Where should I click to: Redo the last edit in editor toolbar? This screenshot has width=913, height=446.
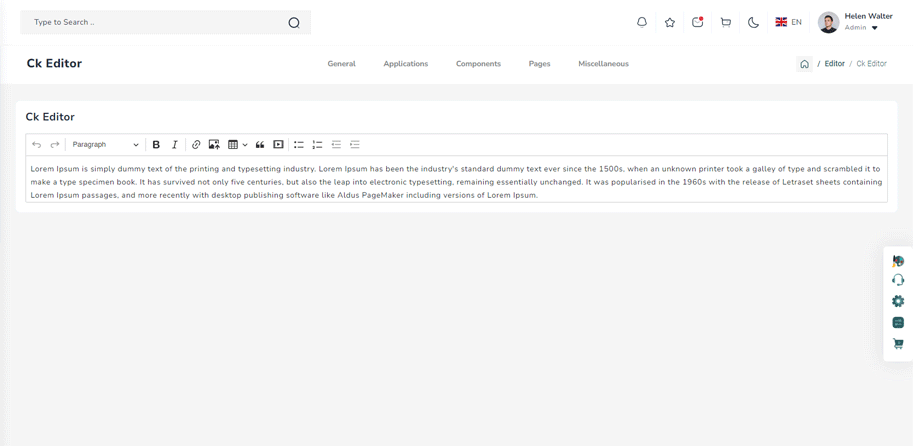[55, 144]
